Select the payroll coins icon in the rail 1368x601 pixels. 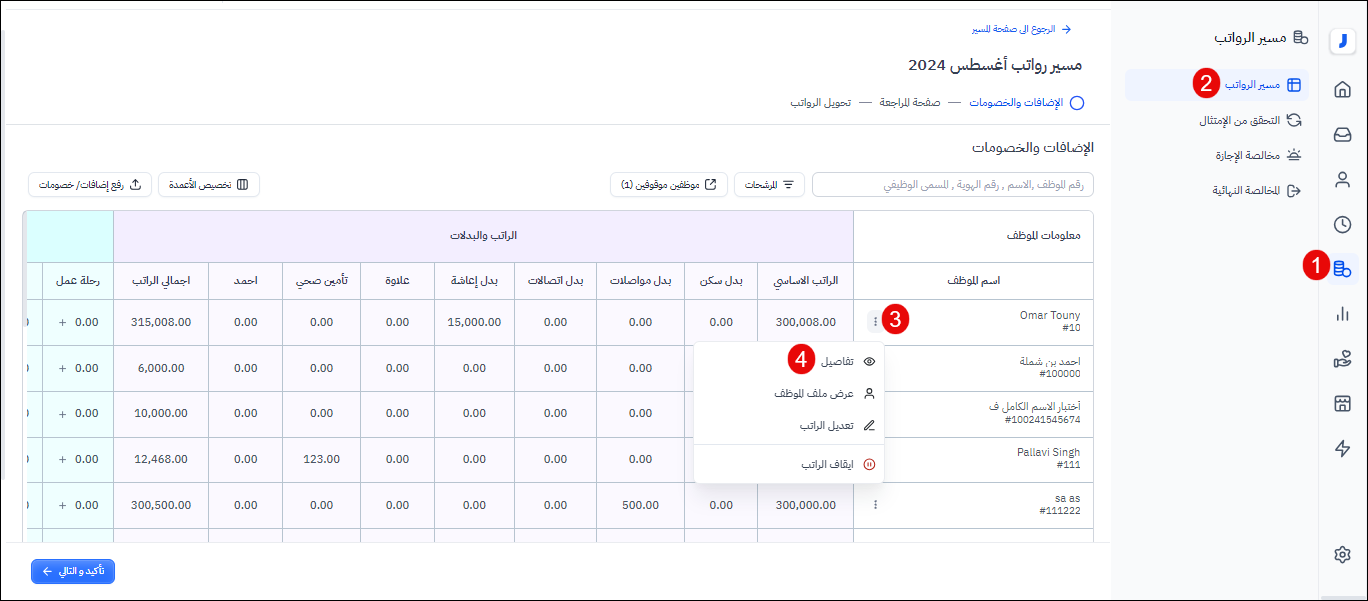(x=1342, y=268)
